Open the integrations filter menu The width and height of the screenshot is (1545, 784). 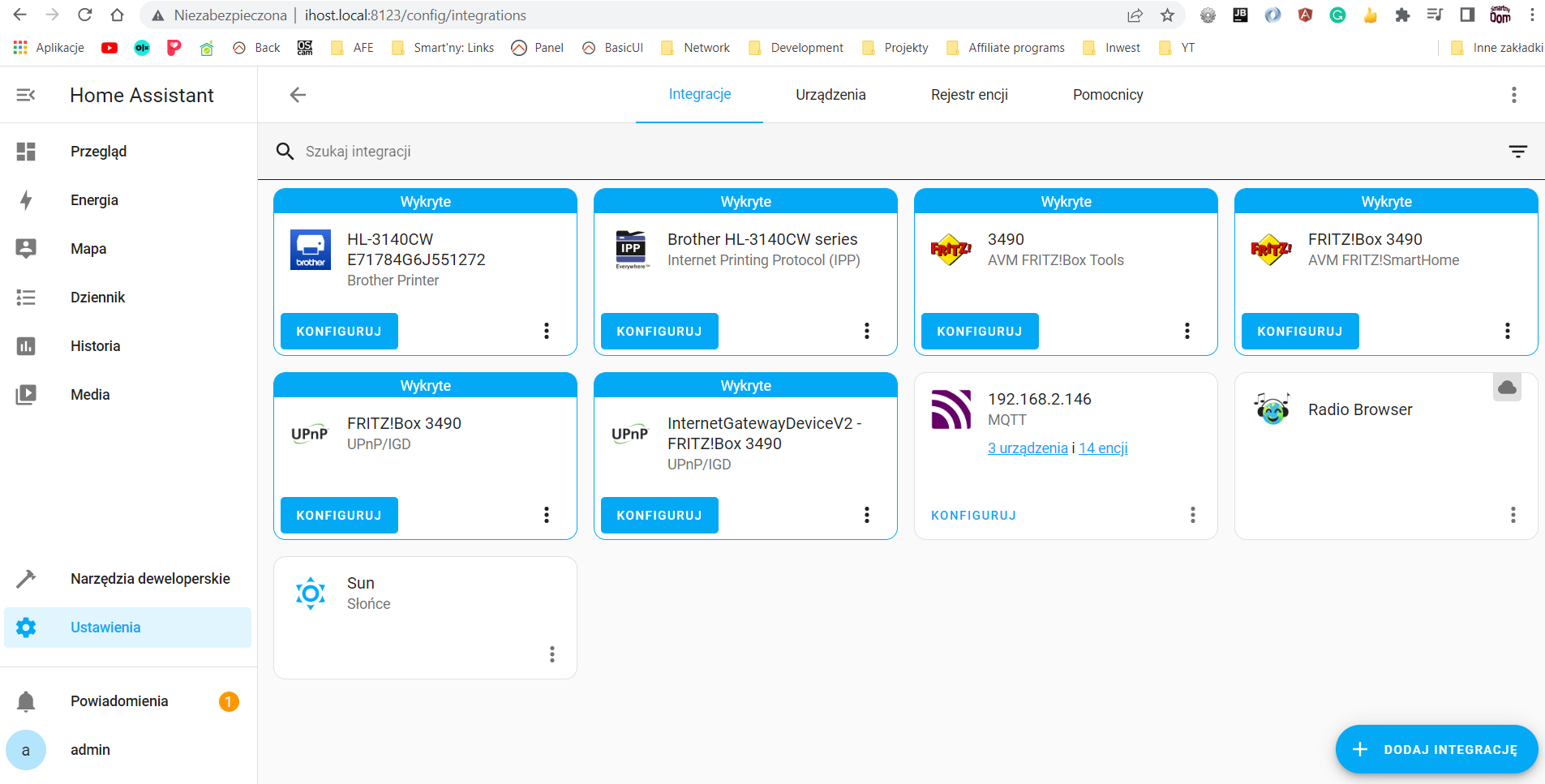(x=1517, y=152)
